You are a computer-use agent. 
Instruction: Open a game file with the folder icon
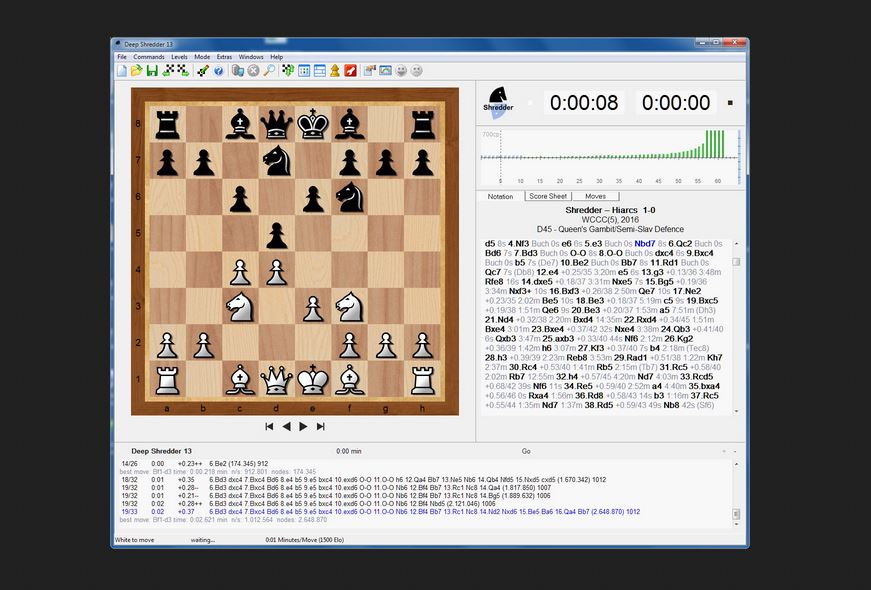tap(137, 71)
